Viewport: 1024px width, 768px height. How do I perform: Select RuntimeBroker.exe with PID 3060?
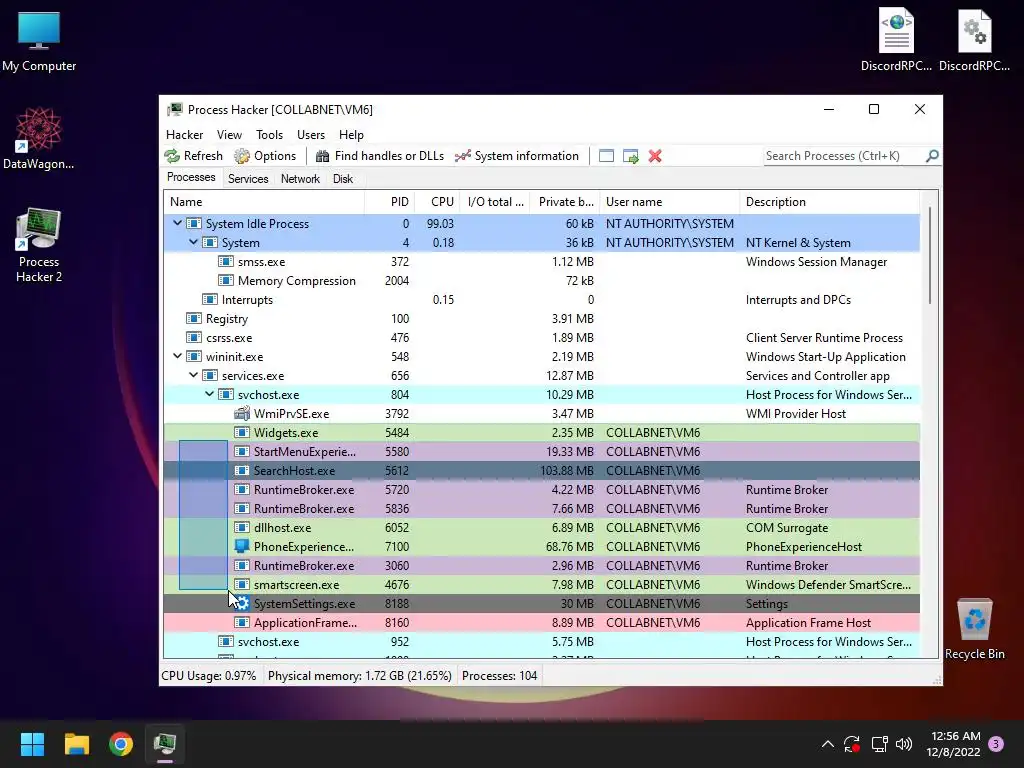pyautogui.click(x=541, y=566)
